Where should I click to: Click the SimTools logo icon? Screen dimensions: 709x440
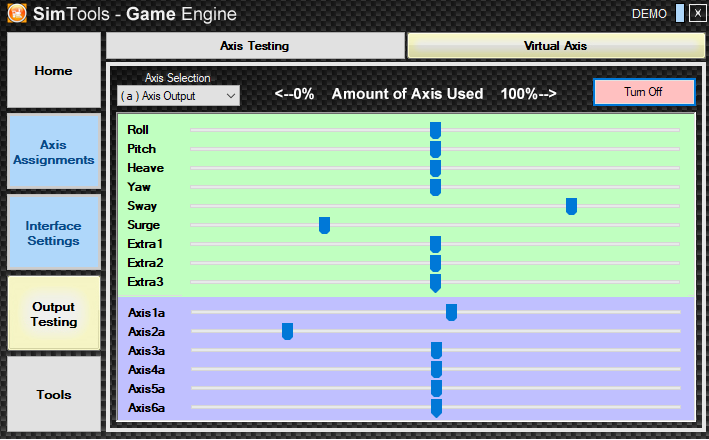[x=15, y=14]
